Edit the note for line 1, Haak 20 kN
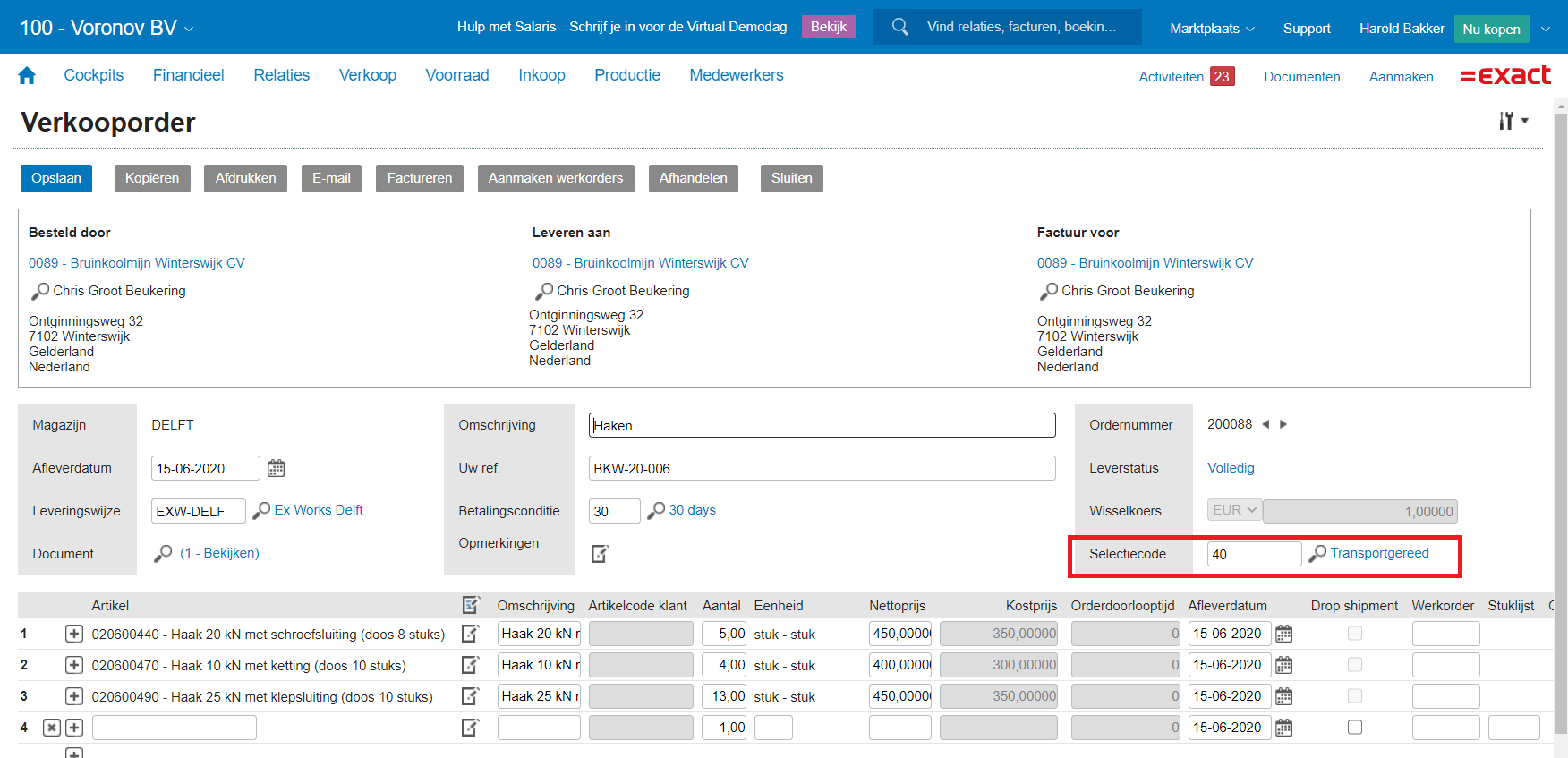The width and height of the screenshot is (1568, 758). (x=470, y=634)
